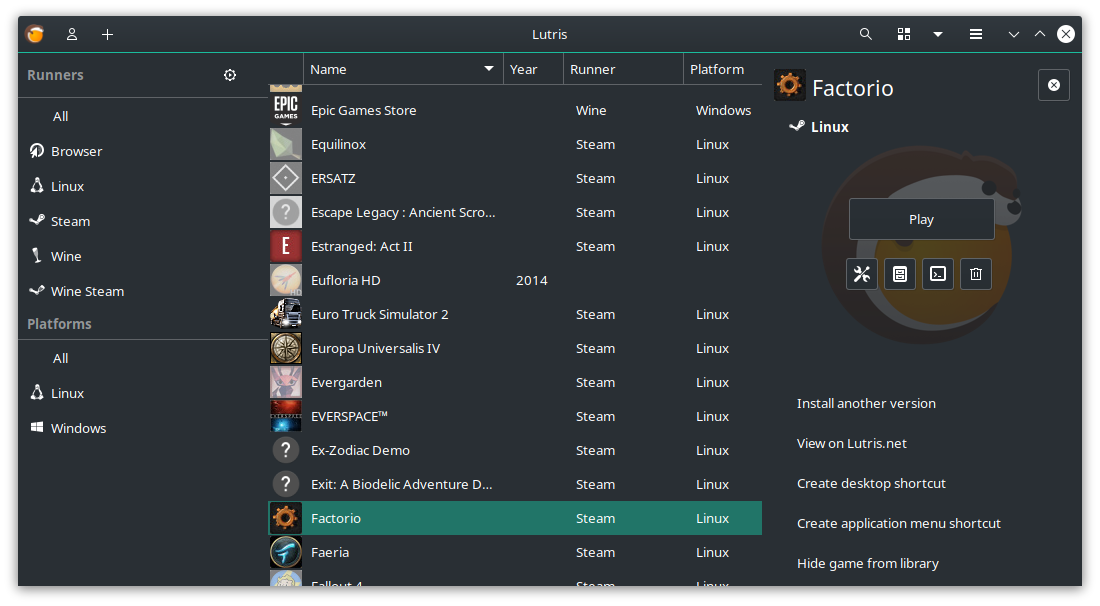Sort by the Platform column header

point(723,69)
